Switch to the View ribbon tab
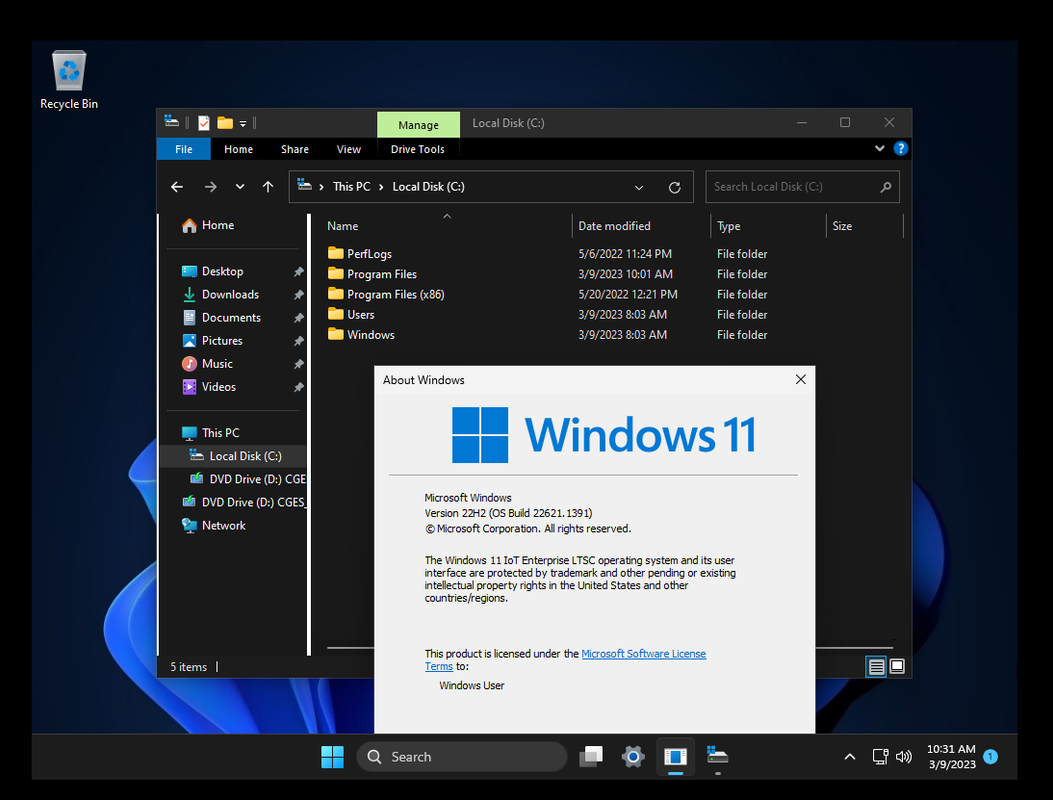The image size is (1053, 800). 349,149
